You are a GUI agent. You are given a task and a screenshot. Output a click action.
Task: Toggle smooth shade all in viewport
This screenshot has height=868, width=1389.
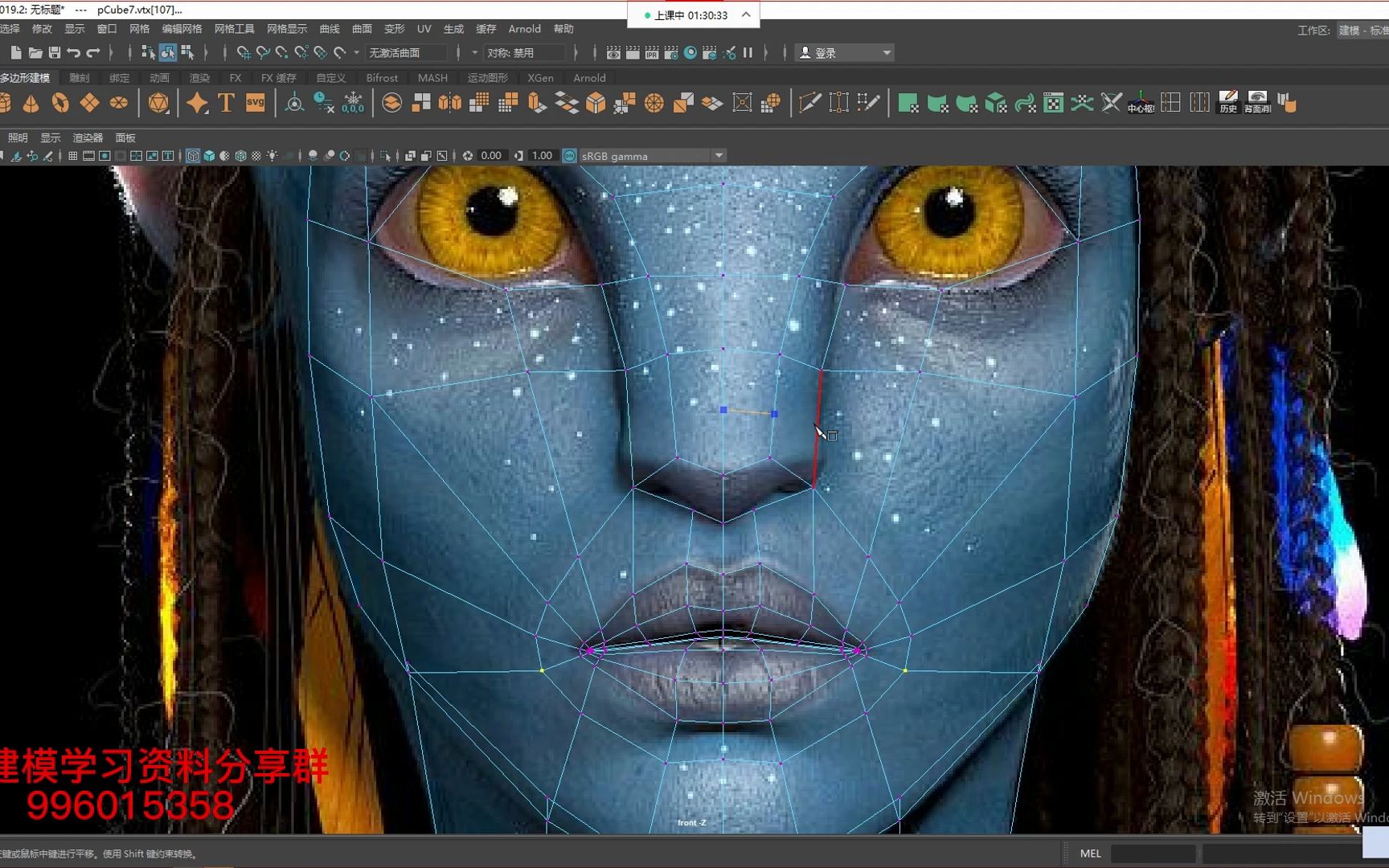209,156
